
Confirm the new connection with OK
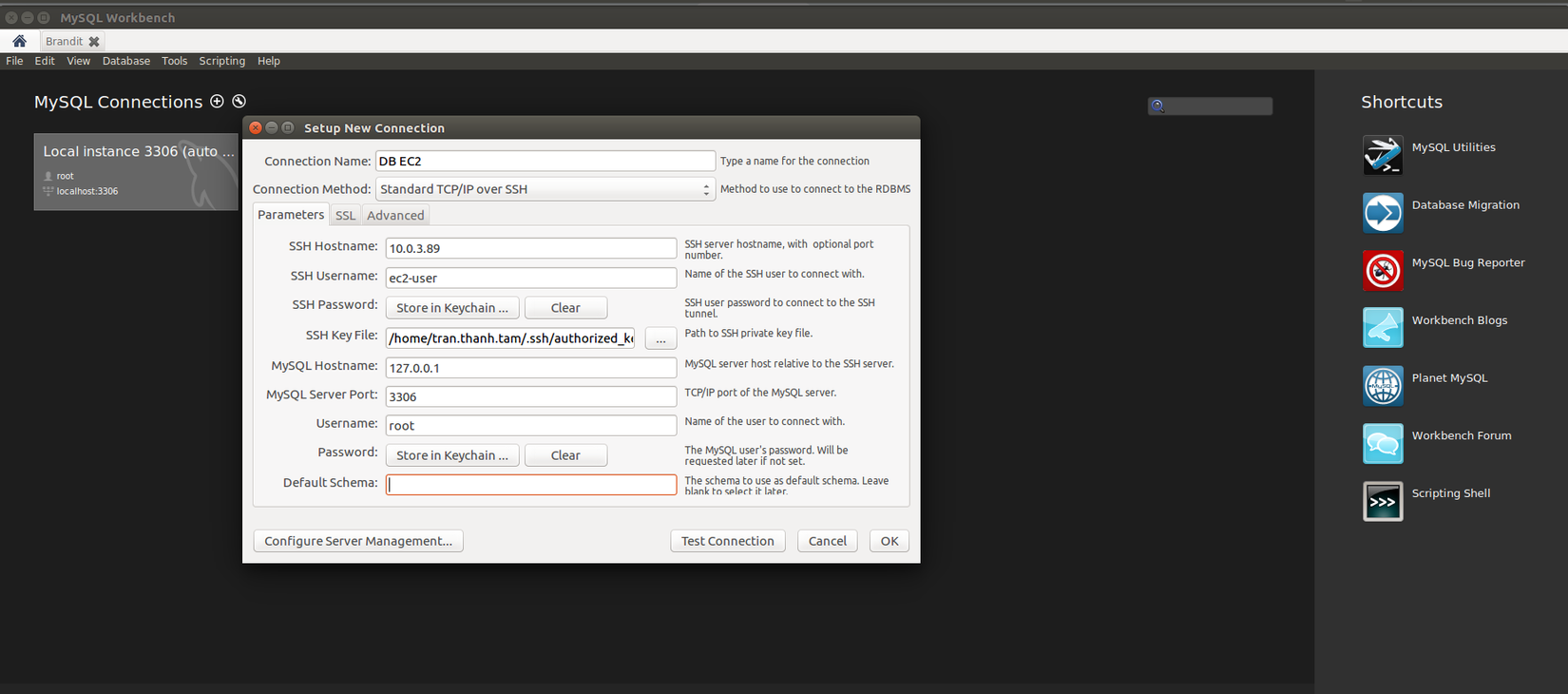point(889,541)
